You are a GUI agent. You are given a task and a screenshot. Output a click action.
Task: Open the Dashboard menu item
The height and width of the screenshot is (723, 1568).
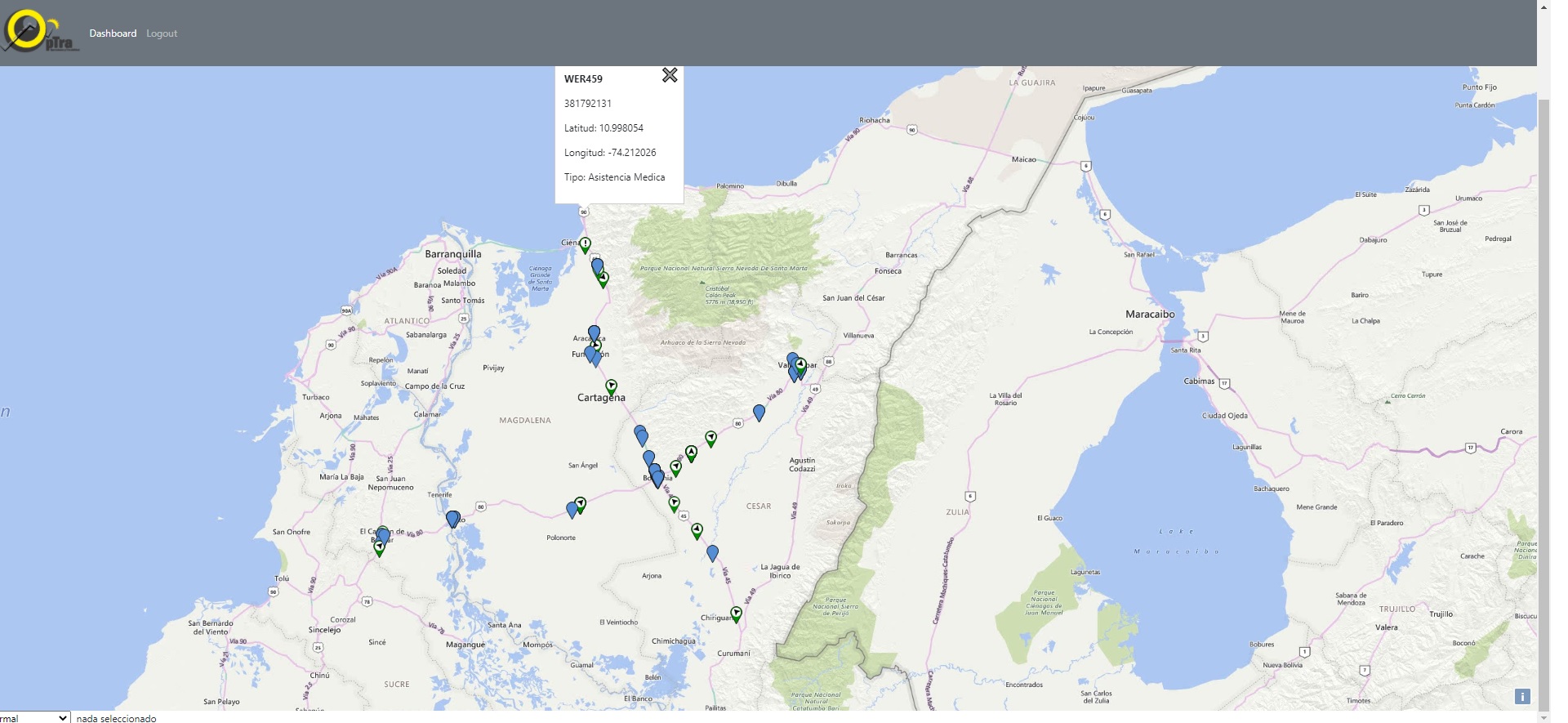coord(113,33)
